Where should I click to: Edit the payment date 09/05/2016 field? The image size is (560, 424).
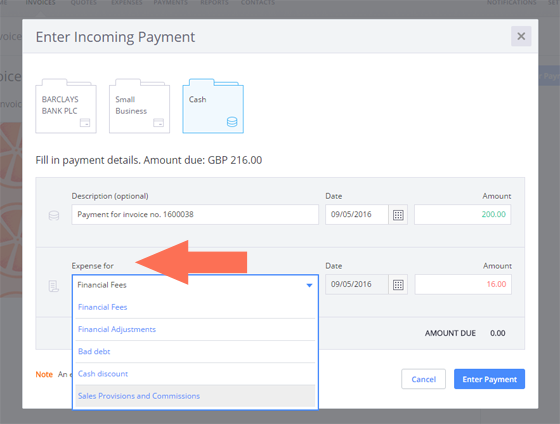coord(356,214)
